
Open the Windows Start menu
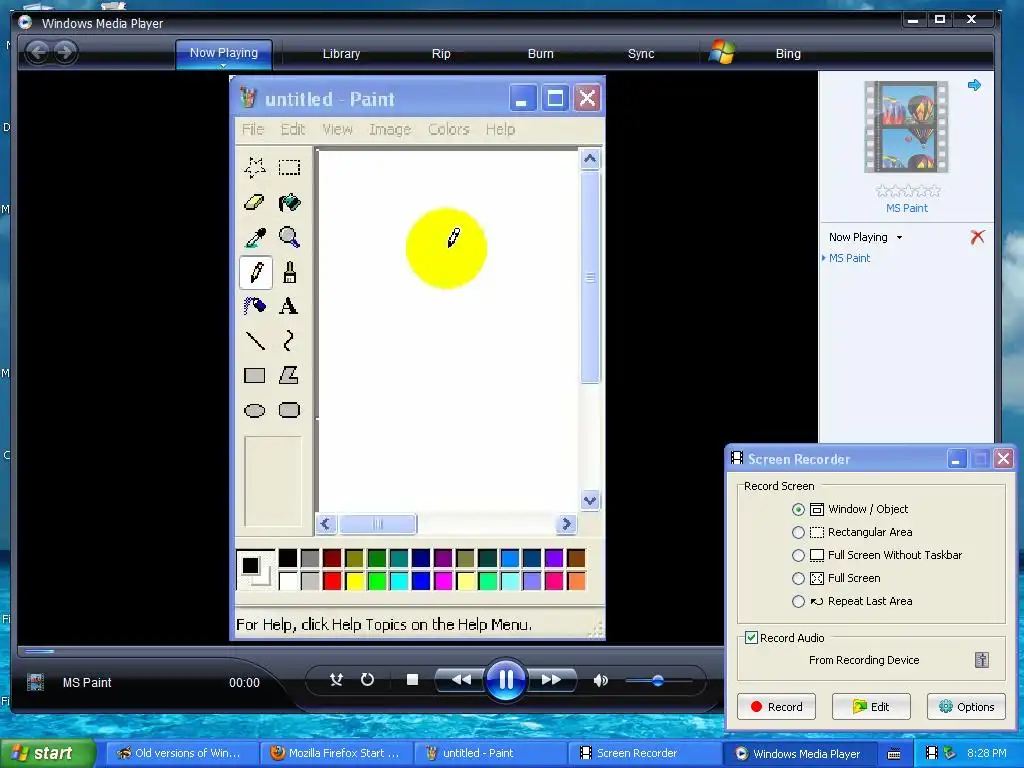tap(47, 753)
